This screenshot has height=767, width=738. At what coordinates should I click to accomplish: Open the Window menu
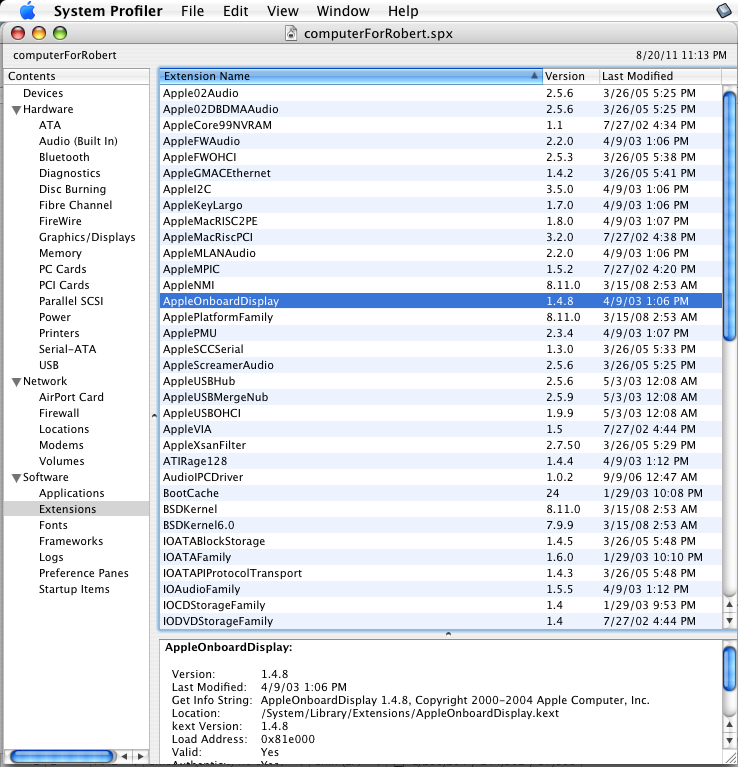(343, 11)
